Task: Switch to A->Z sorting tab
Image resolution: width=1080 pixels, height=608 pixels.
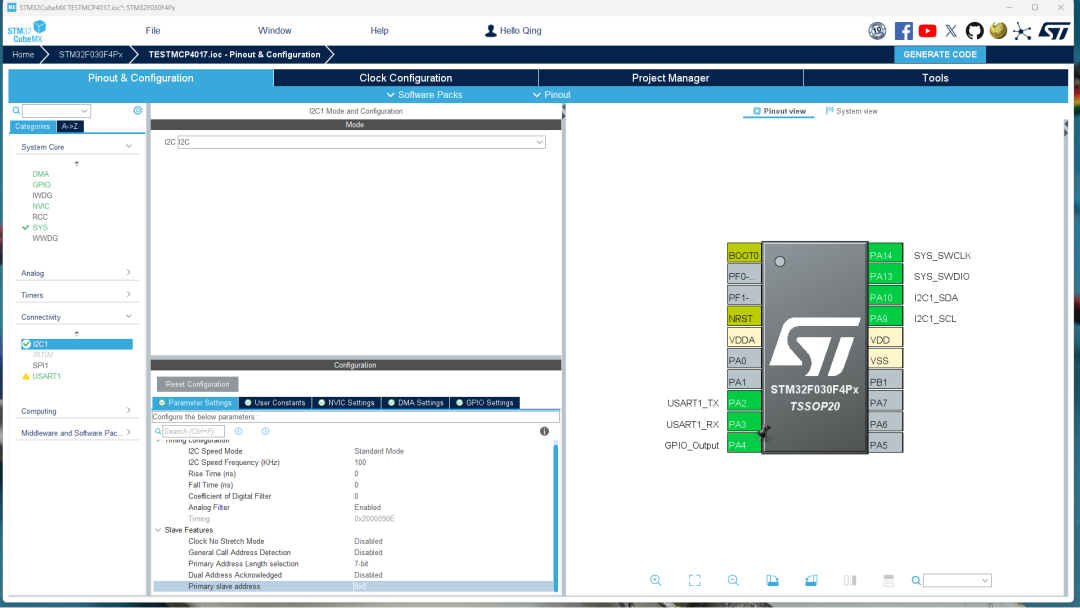Action: coord(70,127)
